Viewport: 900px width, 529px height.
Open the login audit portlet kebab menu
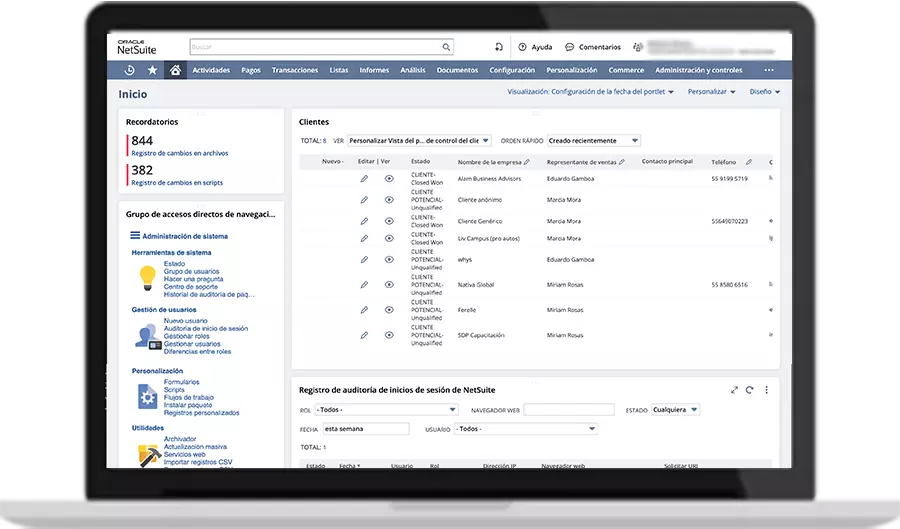767,389
